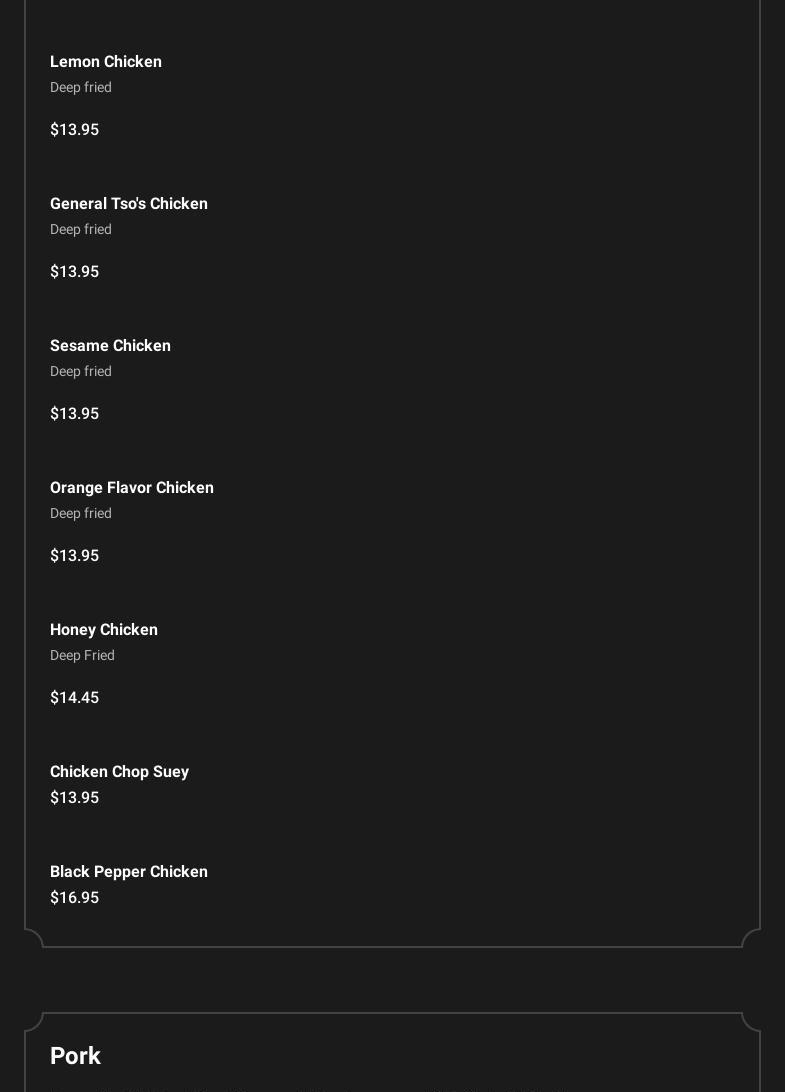Viewport: 785px width, 1092px height.
Task: Click General Tso's Chicken's Deep fried description
Action: tap(81, 230)
